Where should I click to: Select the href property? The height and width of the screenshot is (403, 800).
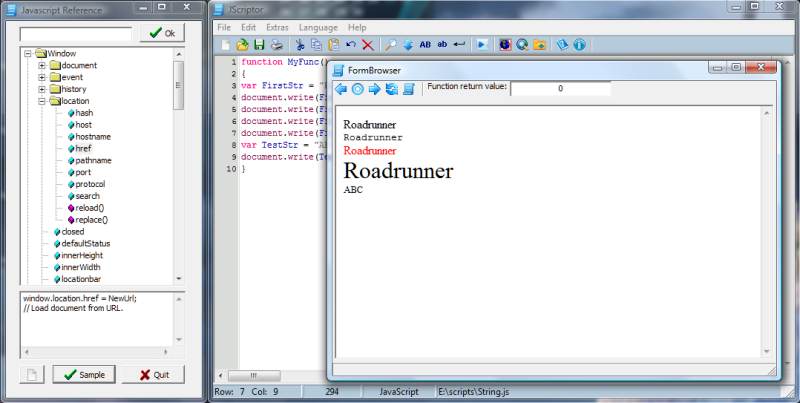tap(83, 148)
